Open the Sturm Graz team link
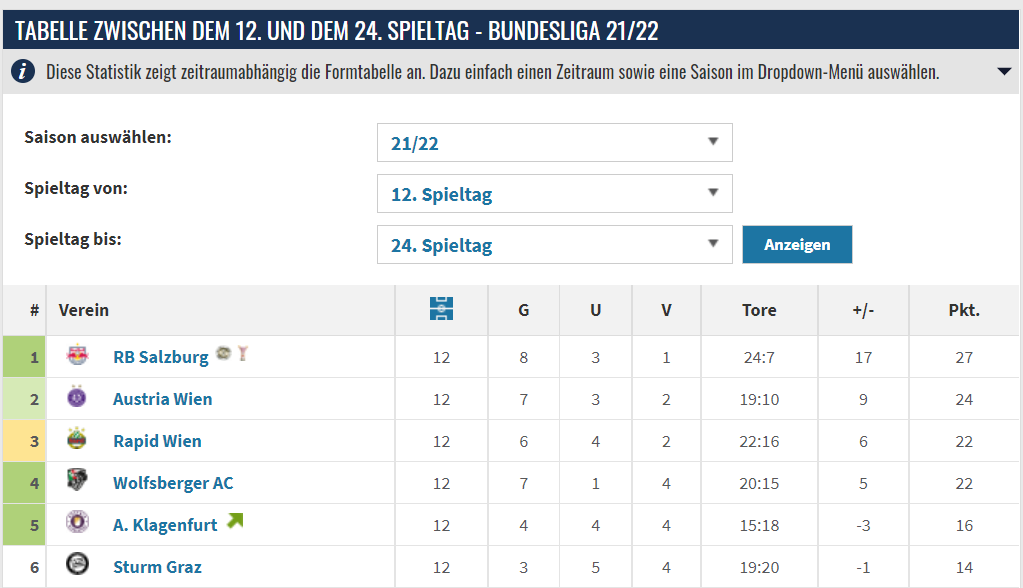The width and height of the screenshot is (1023, 588). [x=157, y=567]
